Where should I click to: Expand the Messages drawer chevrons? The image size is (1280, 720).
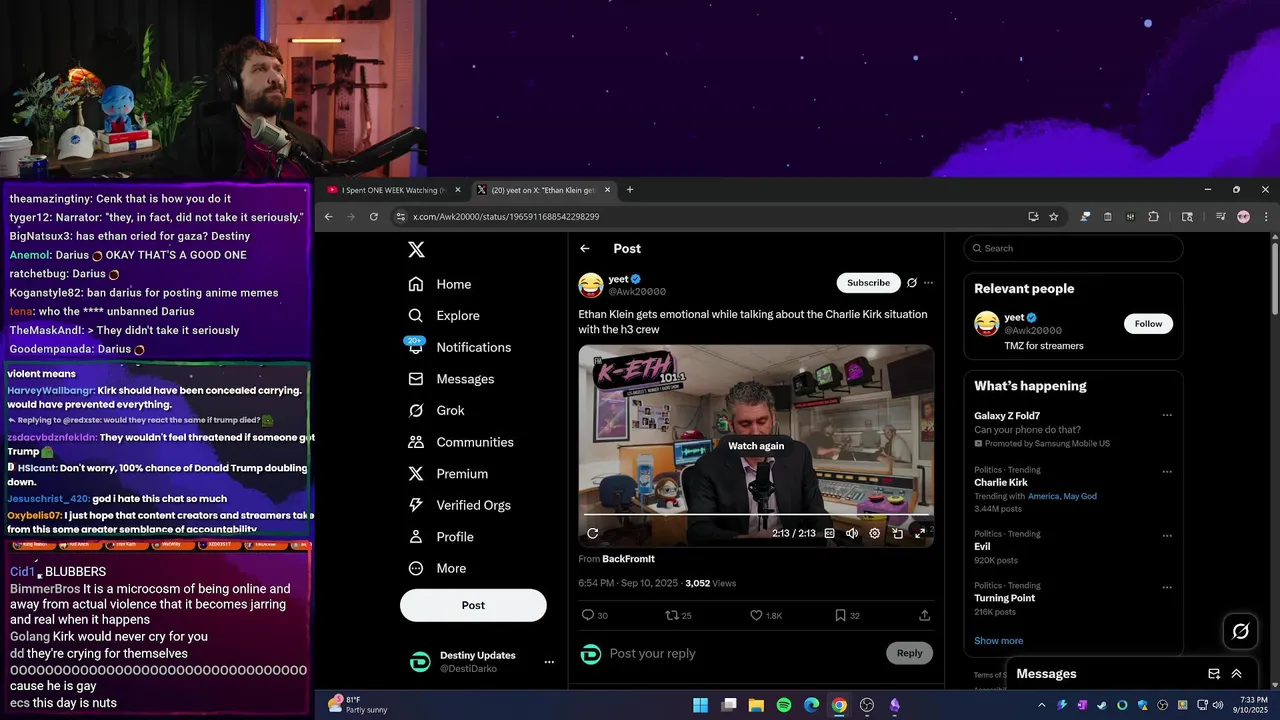click(1237, 674)
